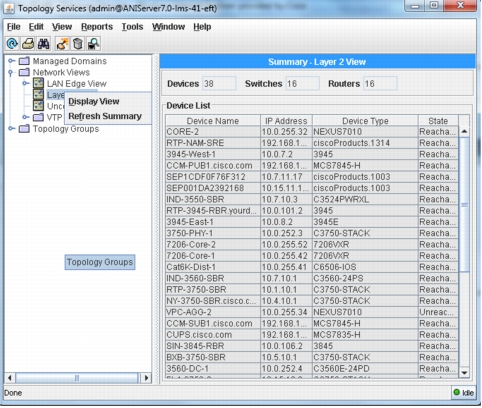Select the Managed Domains tree item

tap(70, 61)
